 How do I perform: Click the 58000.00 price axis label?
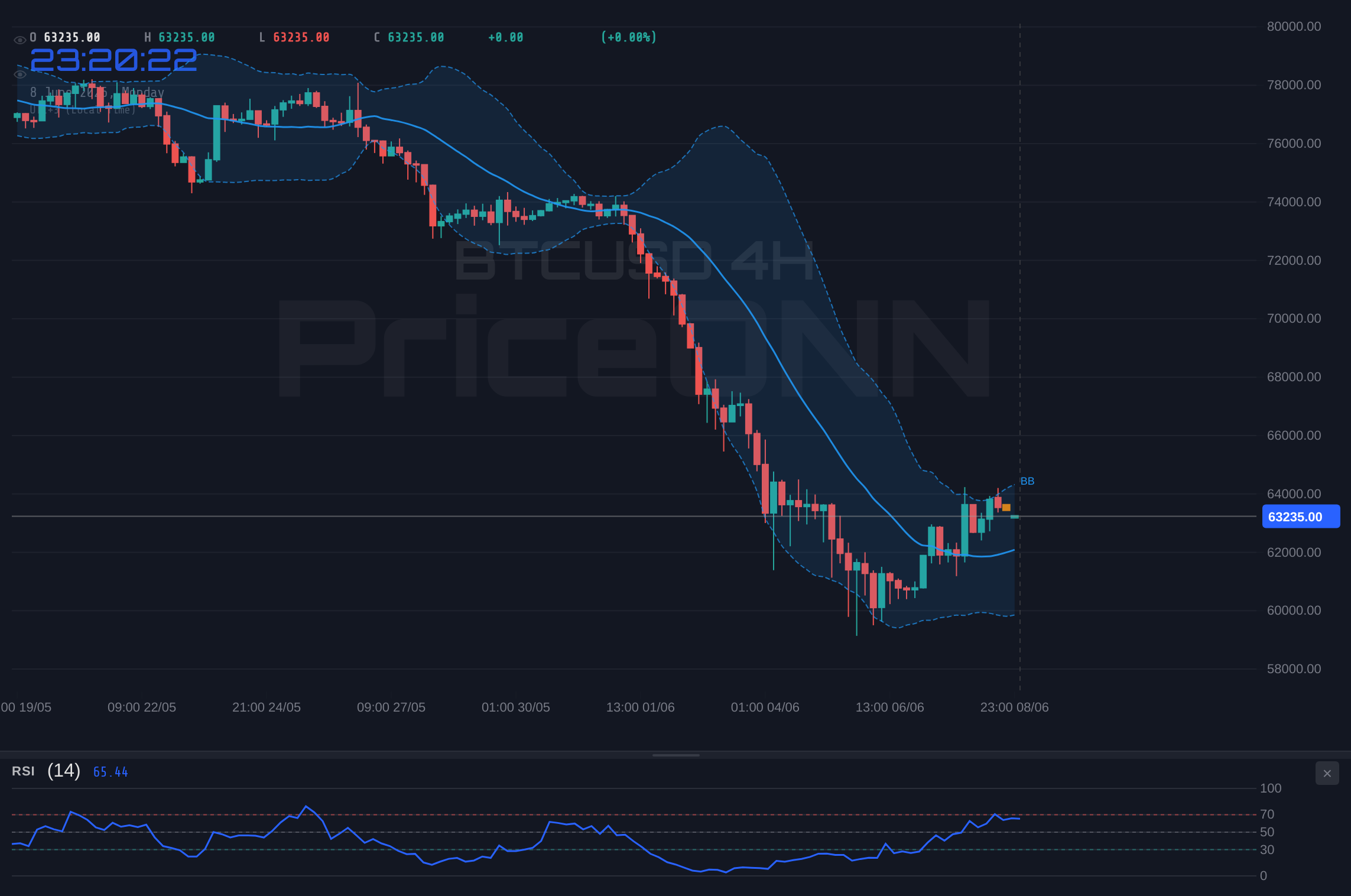[1294, 669]
